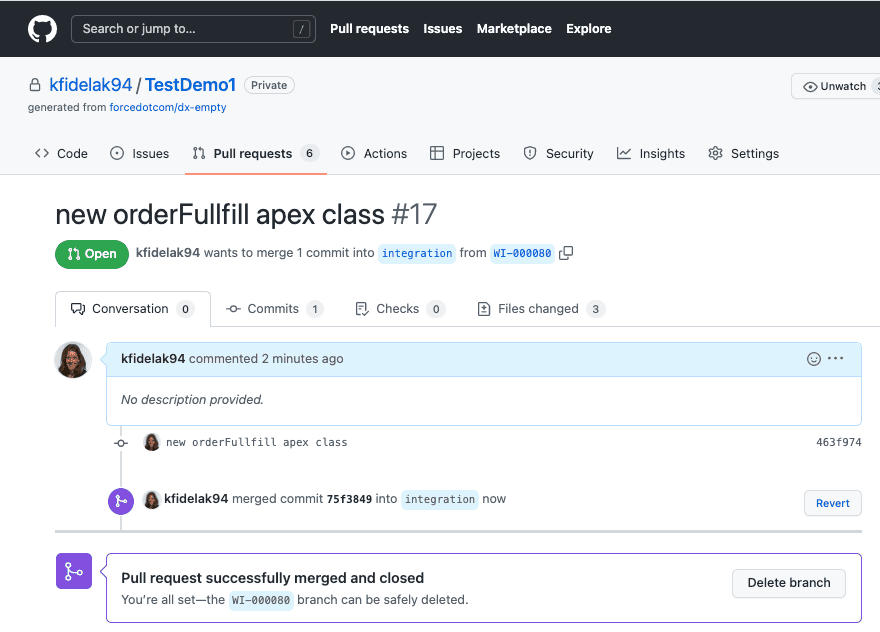Switch to the Checks tab
Image resolution: width=880 pixels, height=632 pixels.
pos(401,309)
